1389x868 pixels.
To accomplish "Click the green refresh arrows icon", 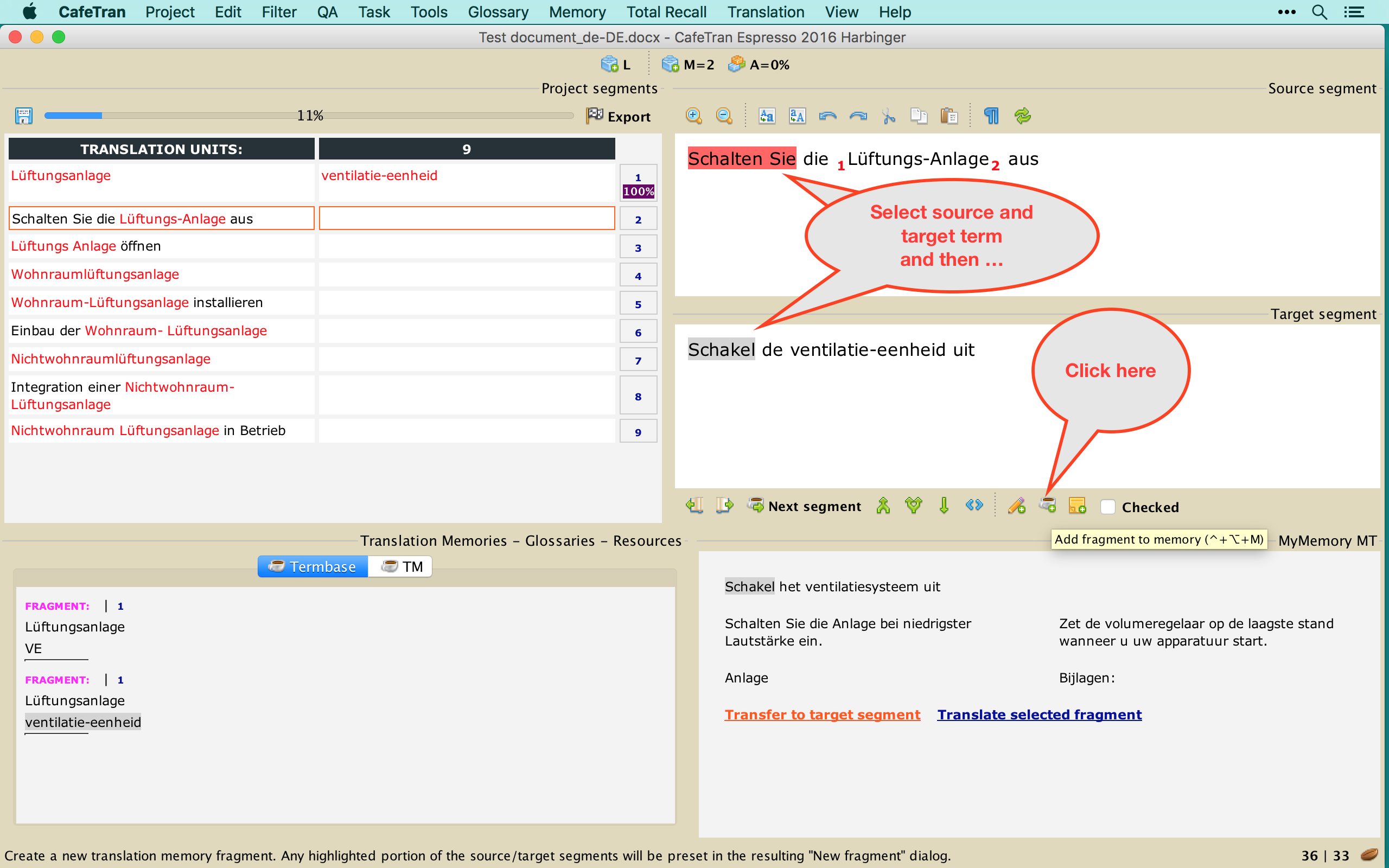I will [1022, 116].
